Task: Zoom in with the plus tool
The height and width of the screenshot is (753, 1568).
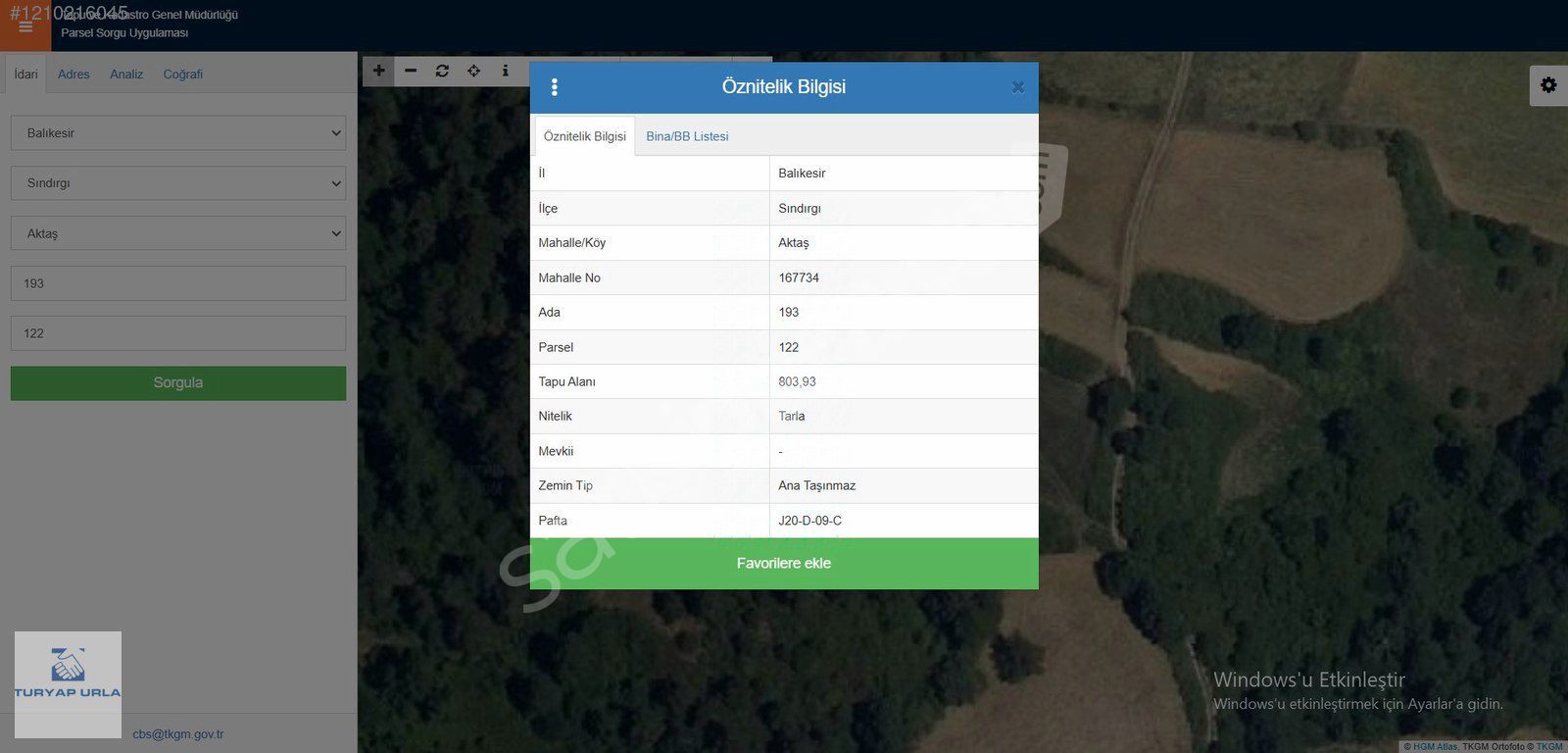Action: [379, 71]
